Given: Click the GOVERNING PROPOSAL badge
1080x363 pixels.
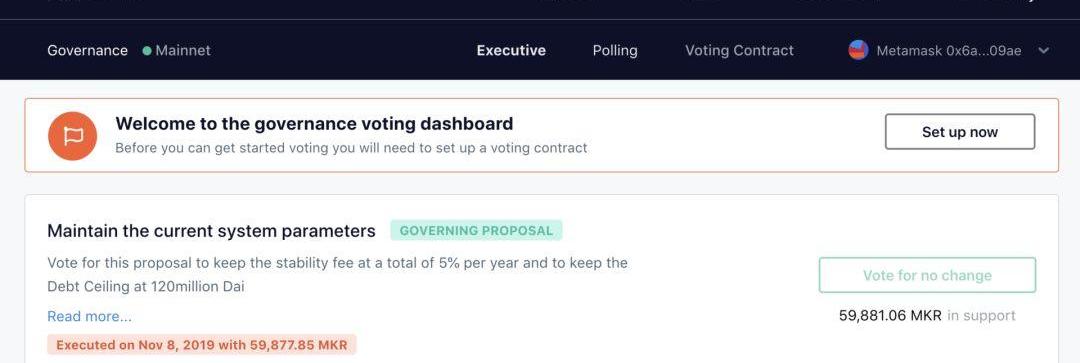Looking at the screenshot, I should coord(477,231).
